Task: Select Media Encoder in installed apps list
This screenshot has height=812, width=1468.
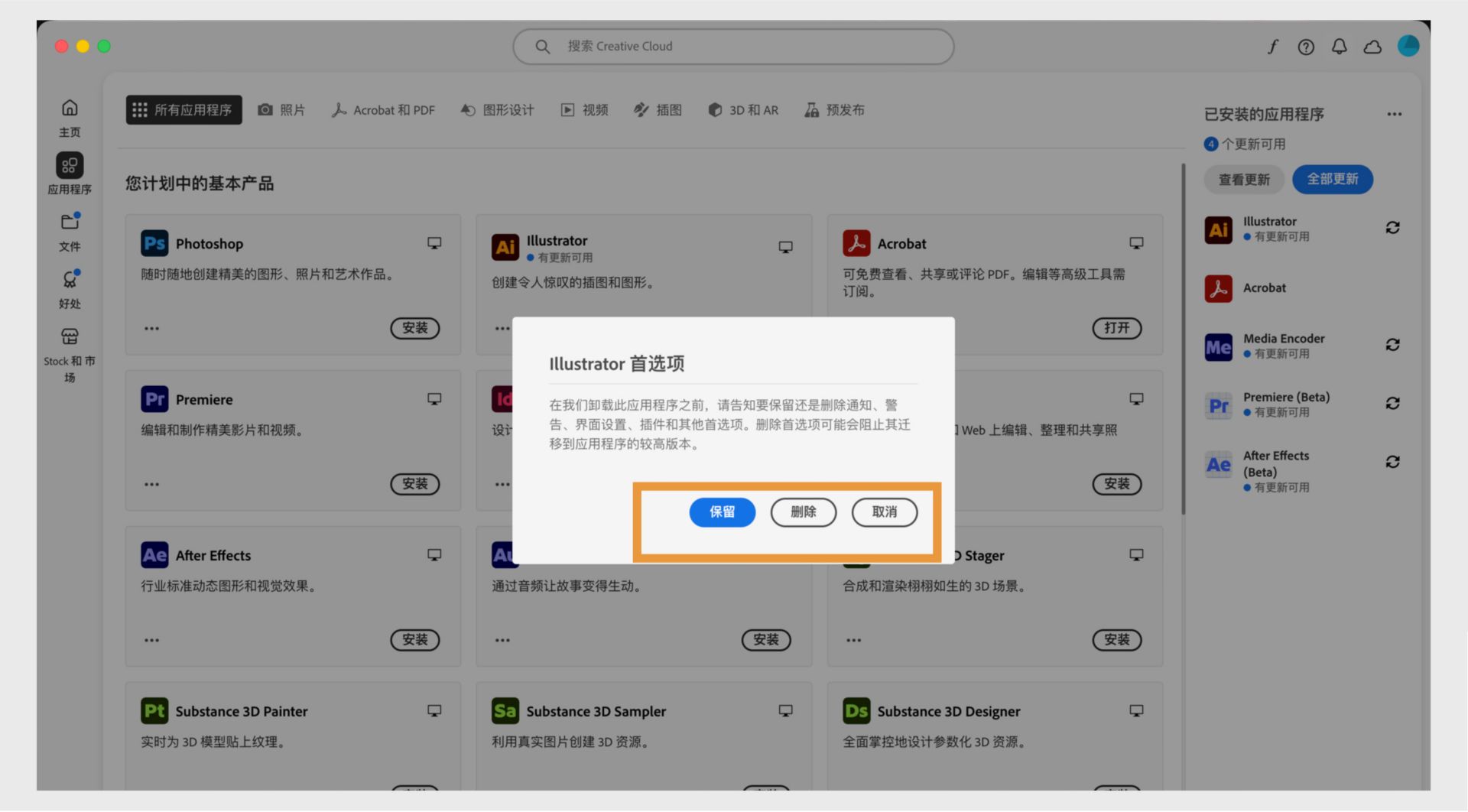Action: coord(1304,346)
